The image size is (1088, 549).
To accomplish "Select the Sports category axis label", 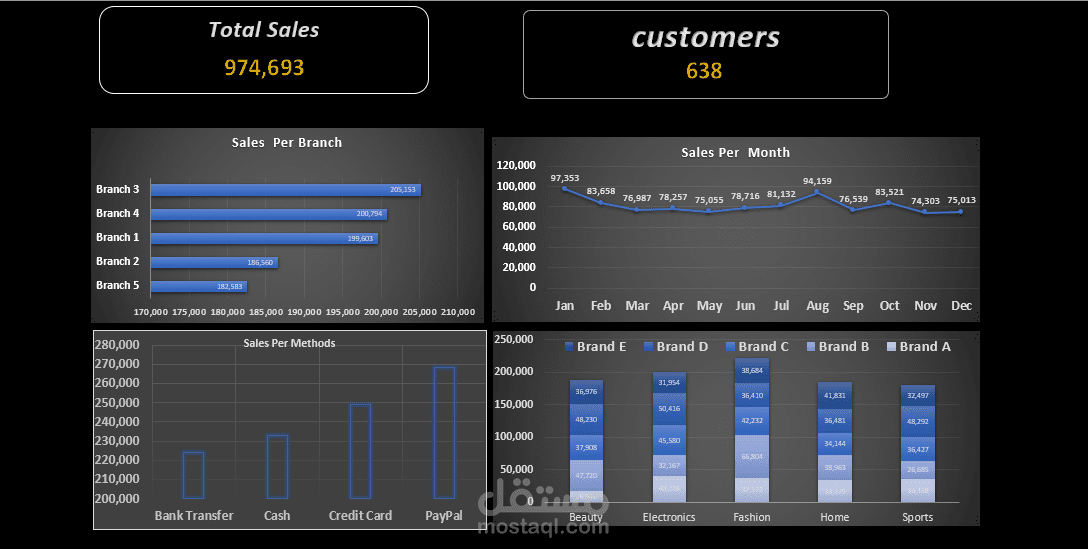I will tap(917, 517).
